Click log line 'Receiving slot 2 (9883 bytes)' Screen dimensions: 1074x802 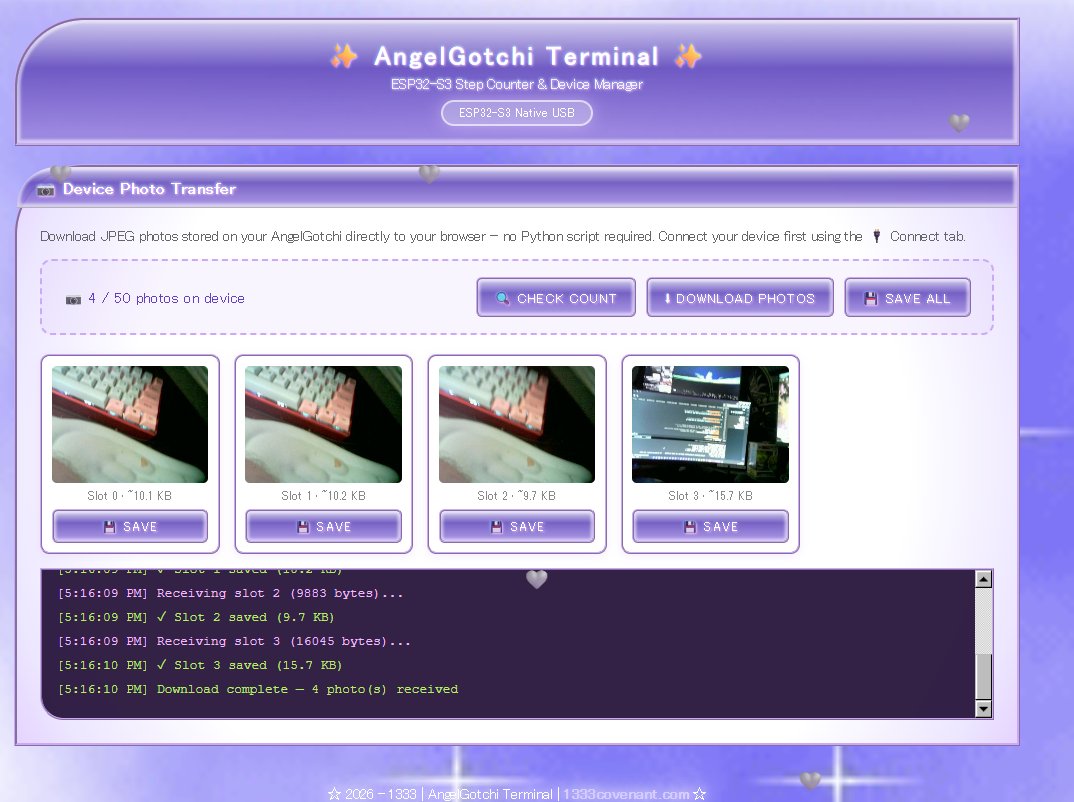(279, 593)
